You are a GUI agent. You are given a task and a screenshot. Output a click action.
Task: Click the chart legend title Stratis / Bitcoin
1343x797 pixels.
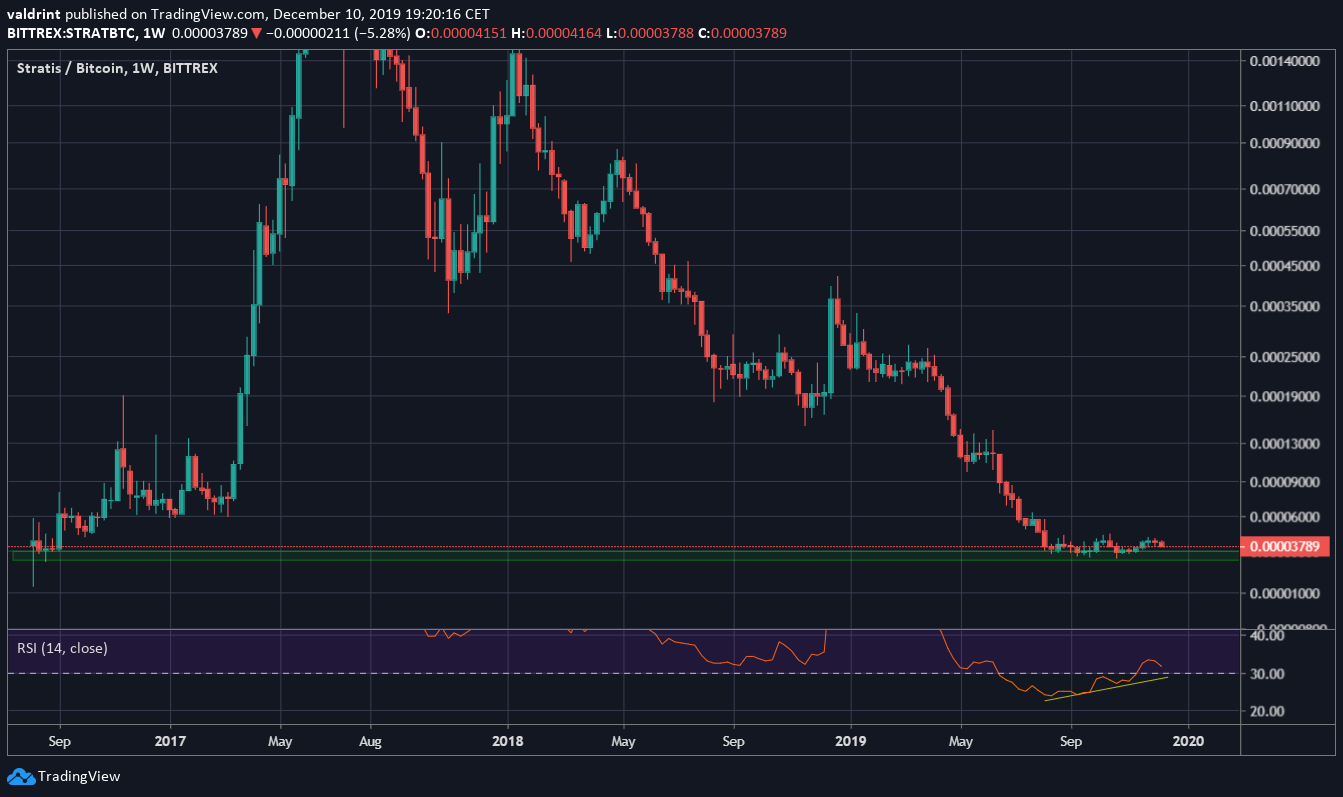pyautogui.click(x=72, y=69)
